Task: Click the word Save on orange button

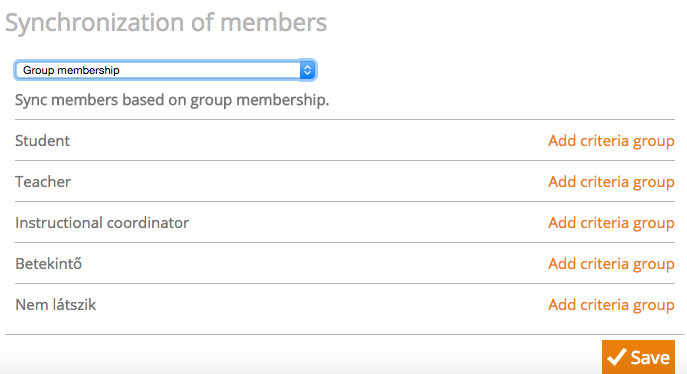Action: click(x=650, y=358)
